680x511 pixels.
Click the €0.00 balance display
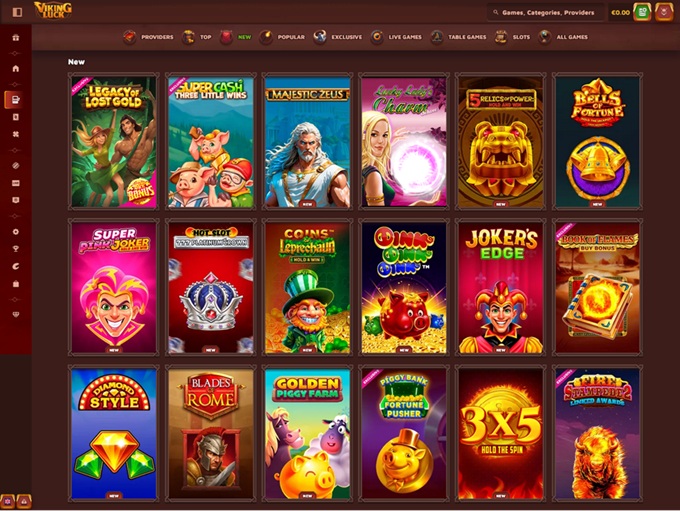pos(619,13)
